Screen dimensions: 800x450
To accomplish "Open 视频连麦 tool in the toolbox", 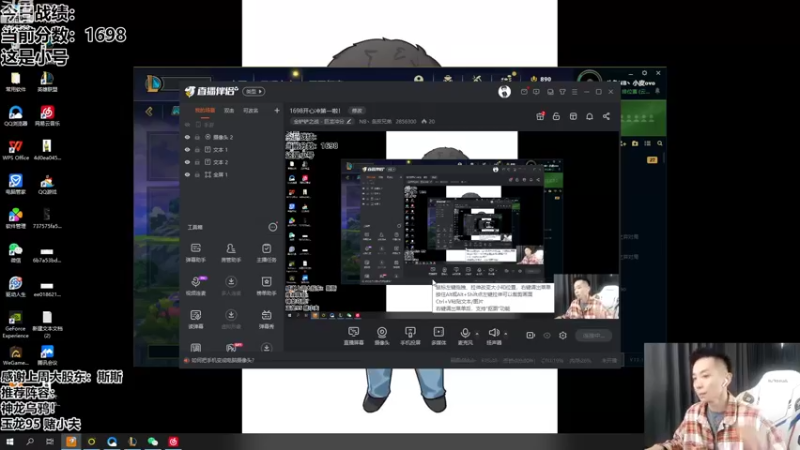I will pos(195,286).
